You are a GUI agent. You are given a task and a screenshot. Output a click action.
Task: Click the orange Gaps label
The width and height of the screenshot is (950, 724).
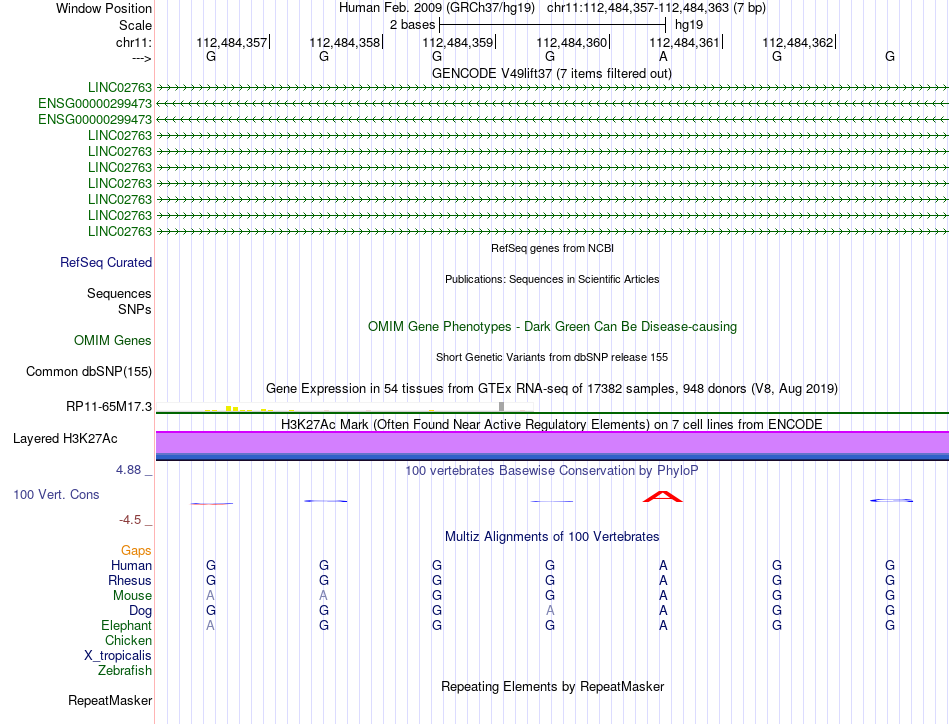136,550
